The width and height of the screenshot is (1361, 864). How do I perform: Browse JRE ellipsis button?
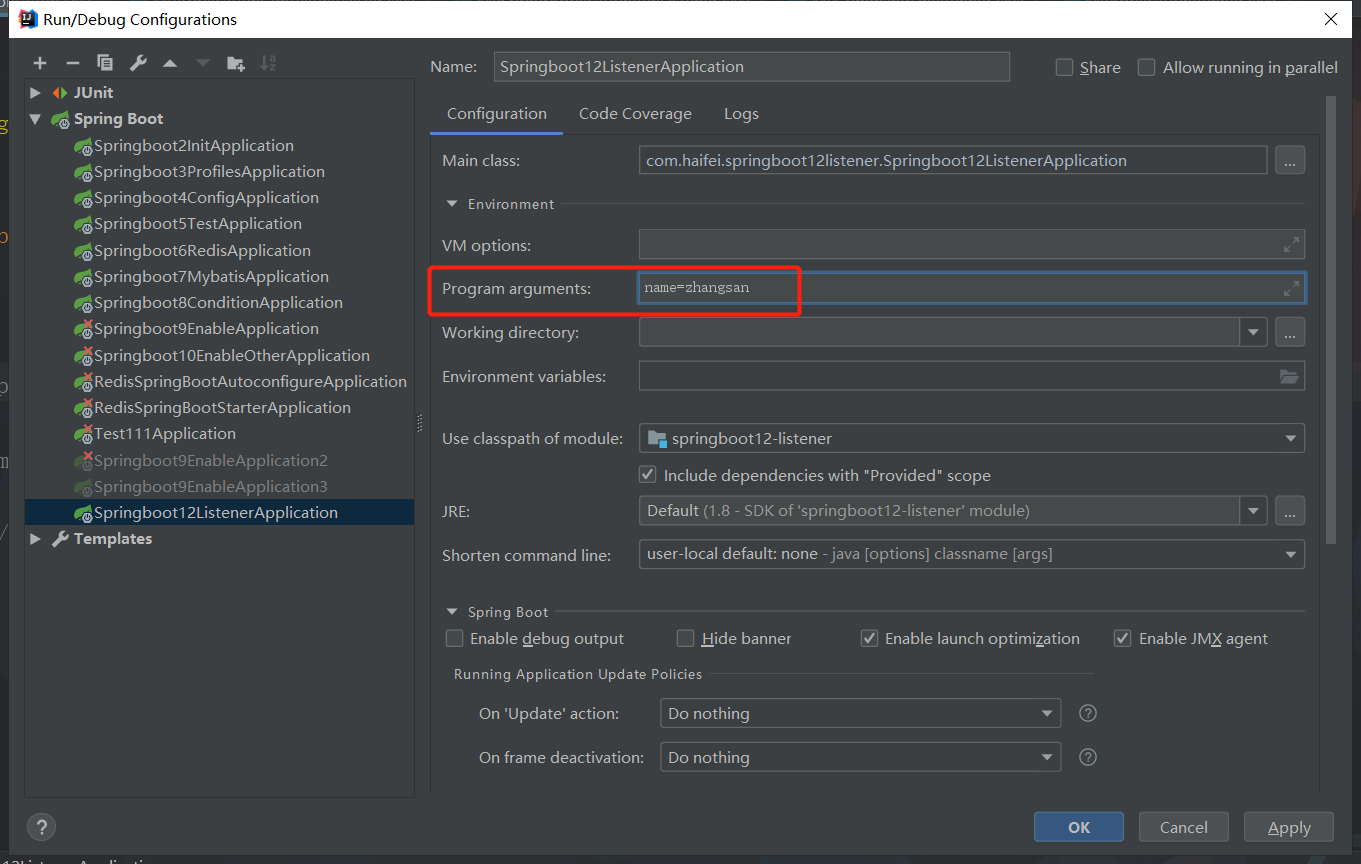click(x=1290, y=511)
